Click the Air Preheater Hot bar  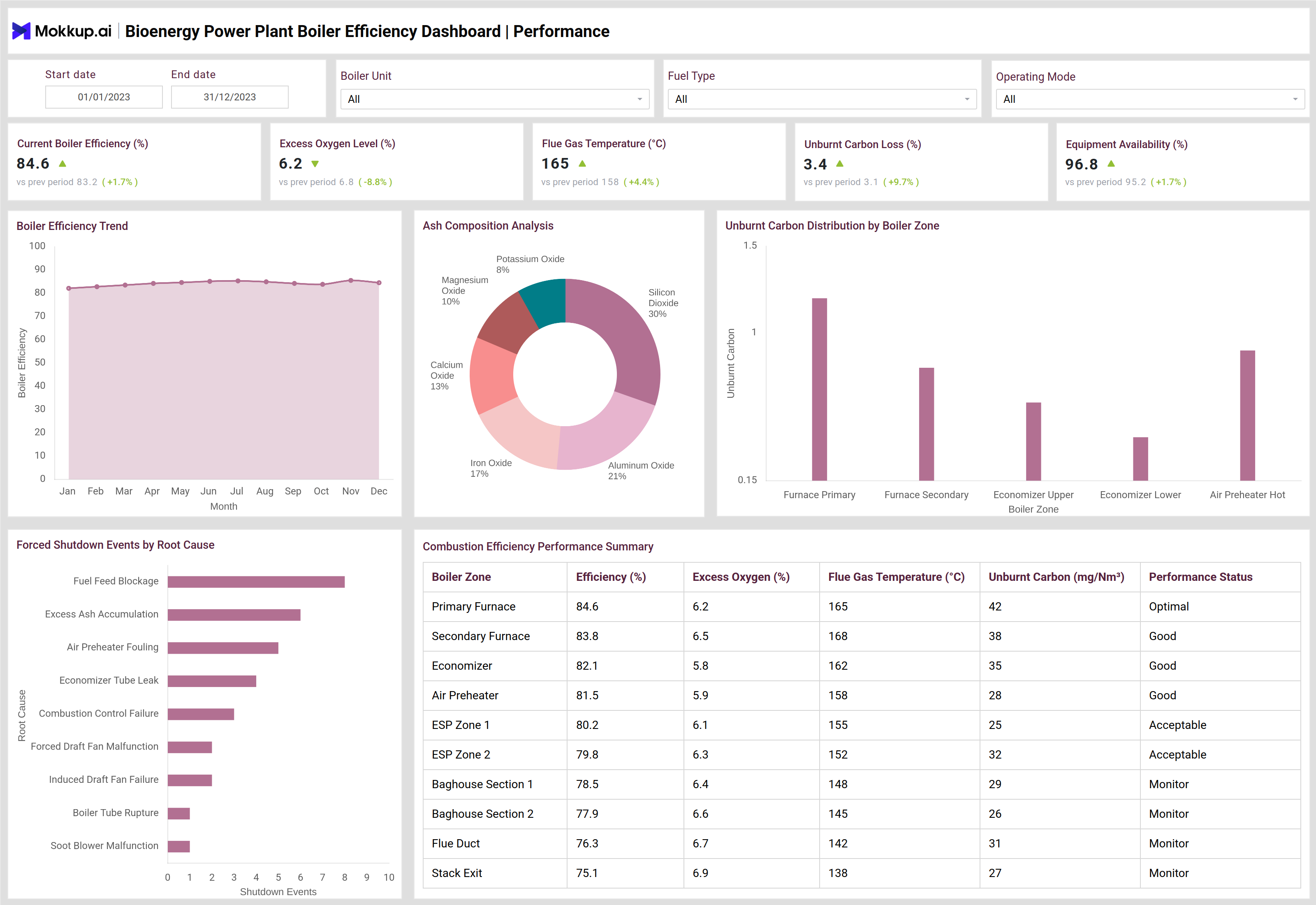click(x=1247, y=415)
